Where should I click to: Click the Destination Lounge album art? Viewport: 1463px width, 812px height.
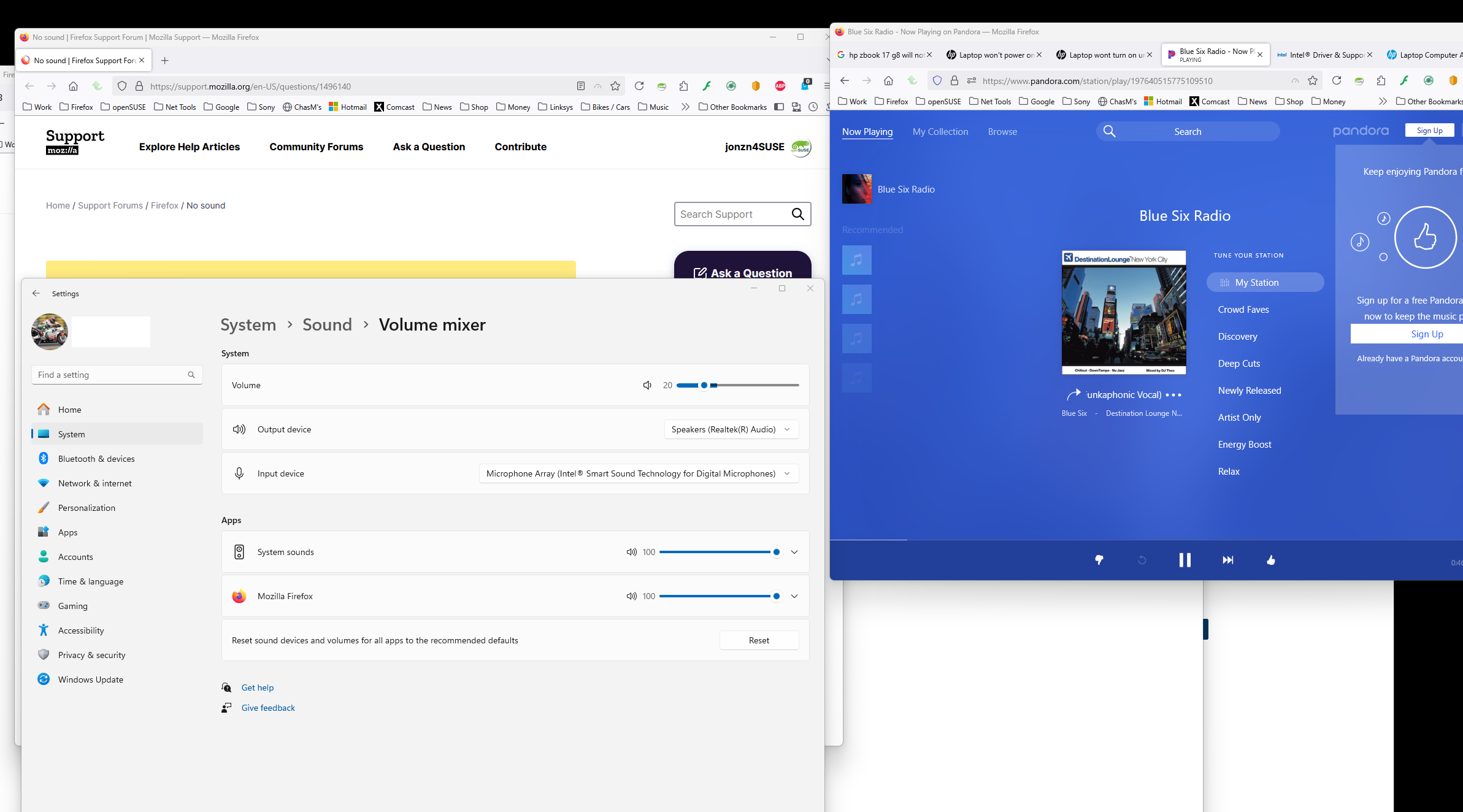[1124, 312]
